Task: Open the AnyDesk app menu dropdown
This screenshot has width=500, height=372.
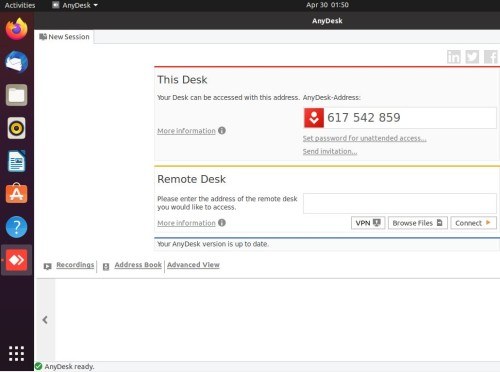Action: 75,5
